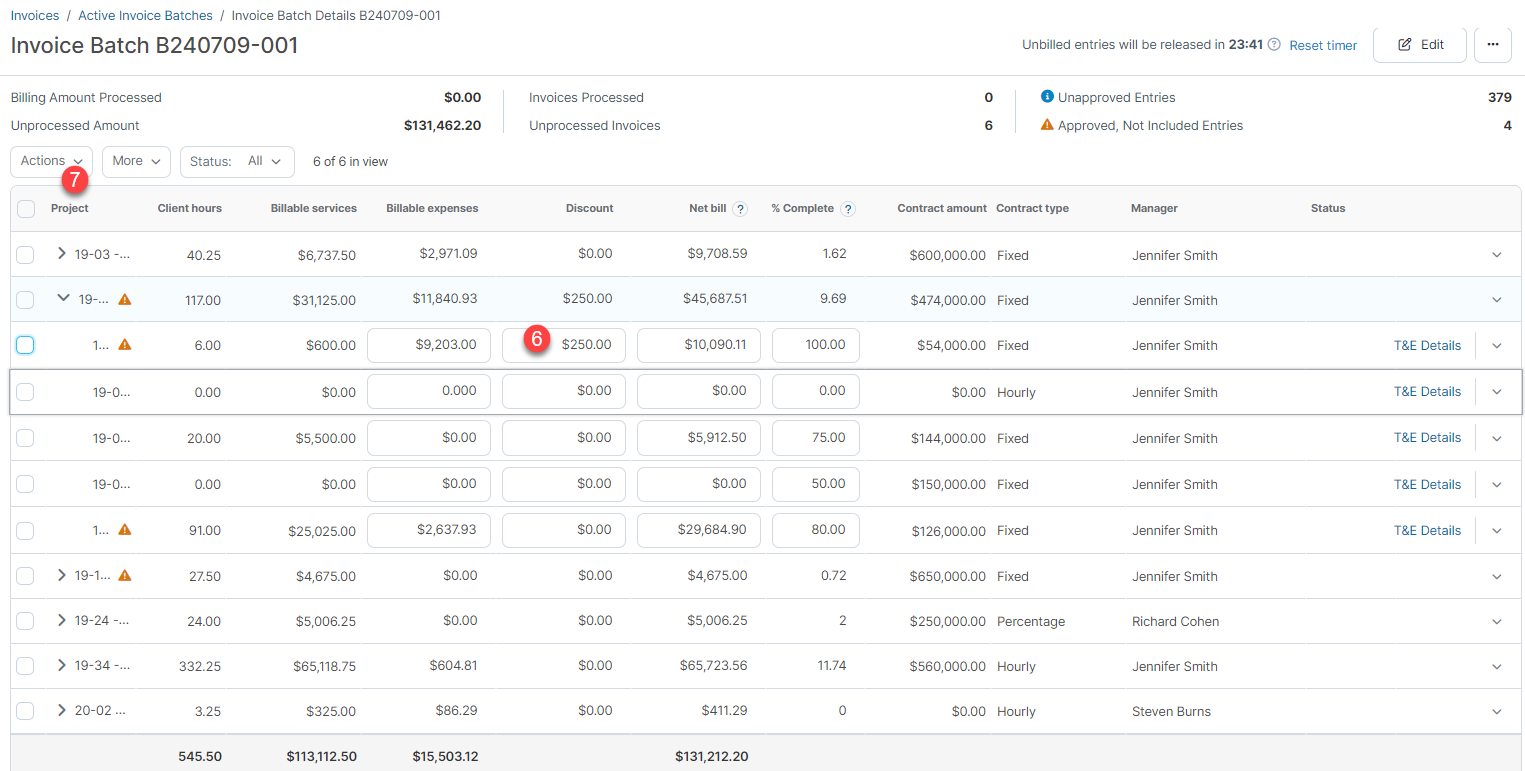Click the $250.00 discount input field

coord(564,345)
